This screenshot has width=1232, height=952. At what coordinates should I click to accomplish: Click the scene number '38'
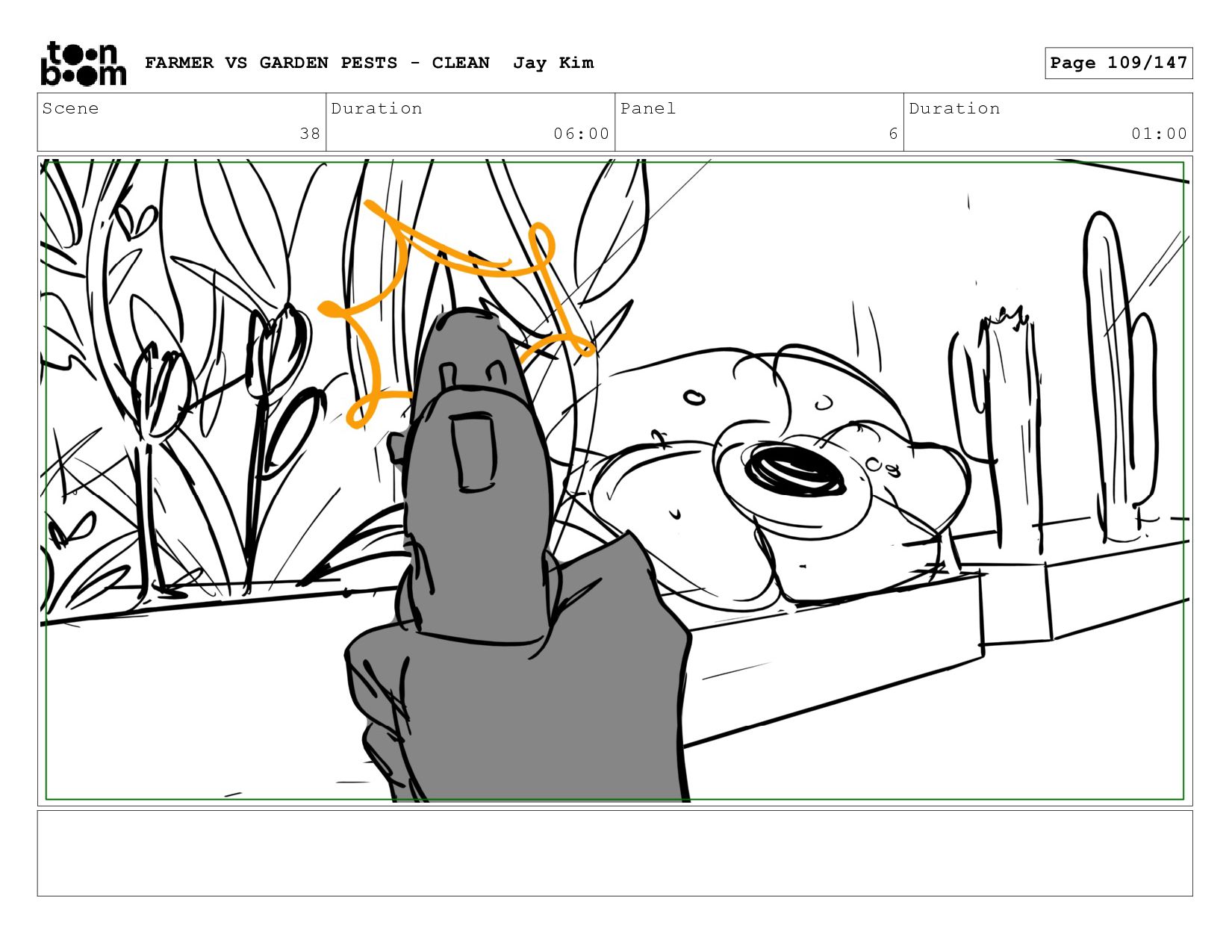(x=310, y=134)
